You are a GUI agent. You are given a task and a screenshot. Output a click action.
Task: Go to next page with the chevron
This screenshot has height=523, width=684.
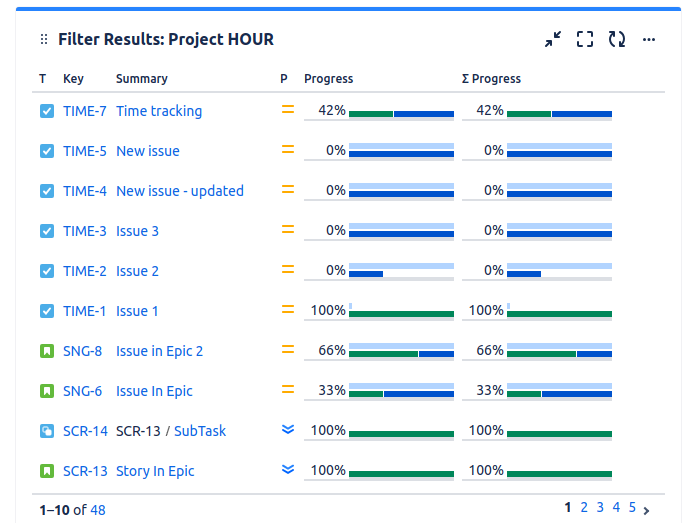[646, 510]
